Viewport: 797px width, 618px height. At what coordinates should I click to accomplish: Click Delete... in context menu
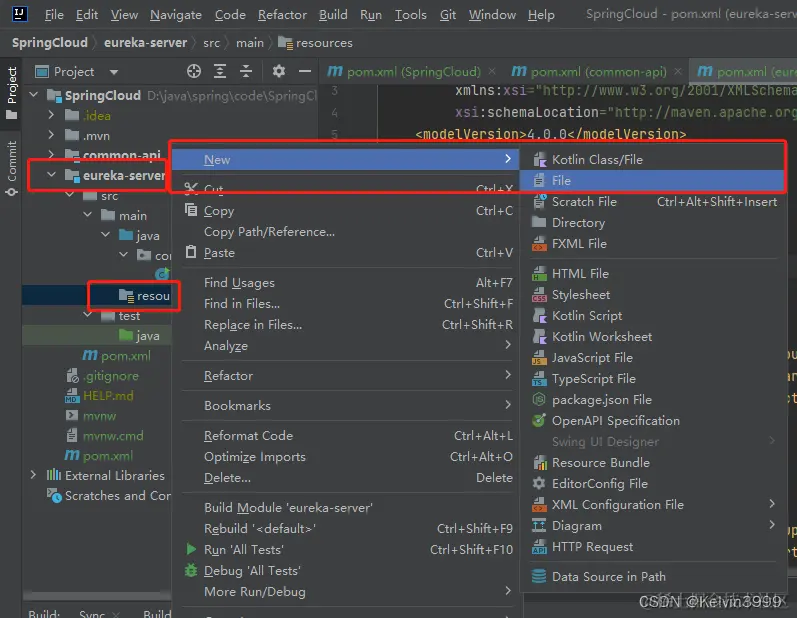[345, 478]
